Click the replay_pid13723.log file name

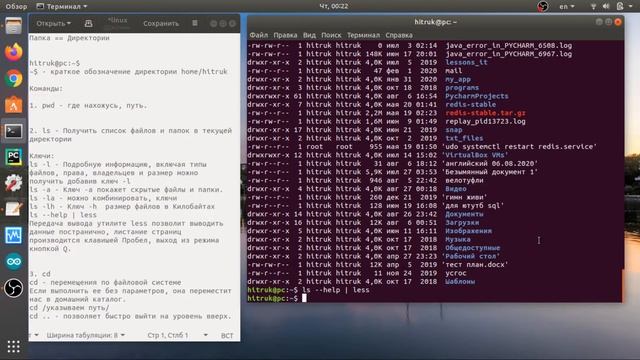tap(485, 121)
